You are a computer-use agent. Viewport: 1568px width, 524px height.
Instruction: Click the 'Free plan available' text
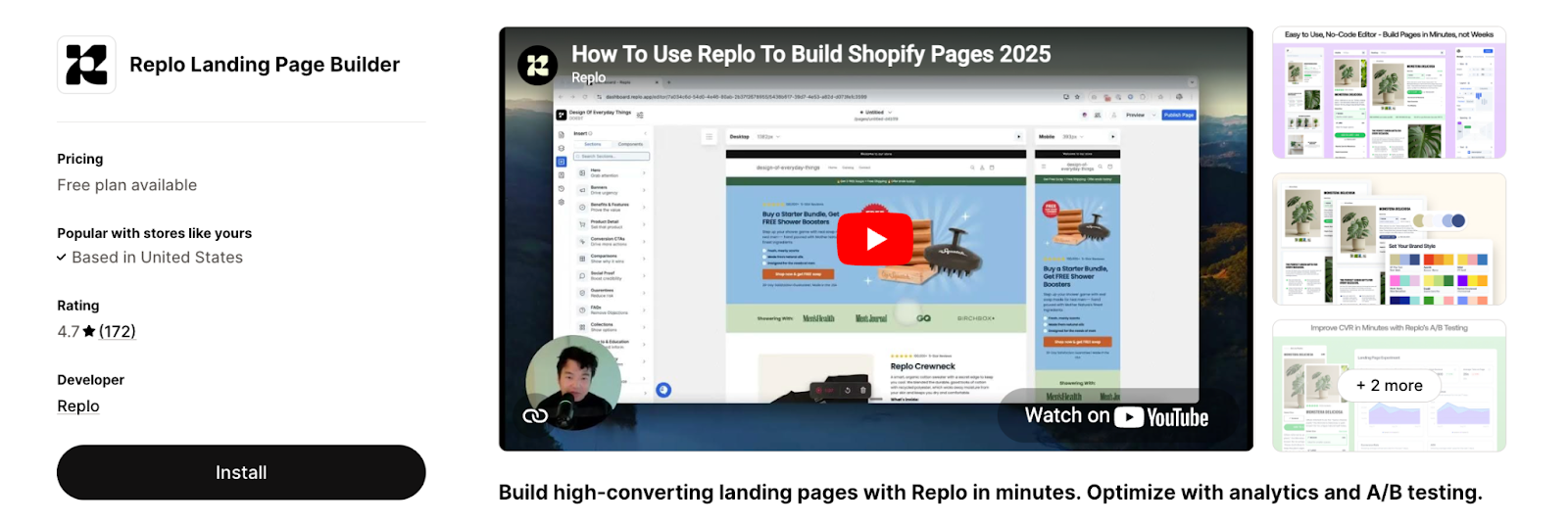point(126,185)
